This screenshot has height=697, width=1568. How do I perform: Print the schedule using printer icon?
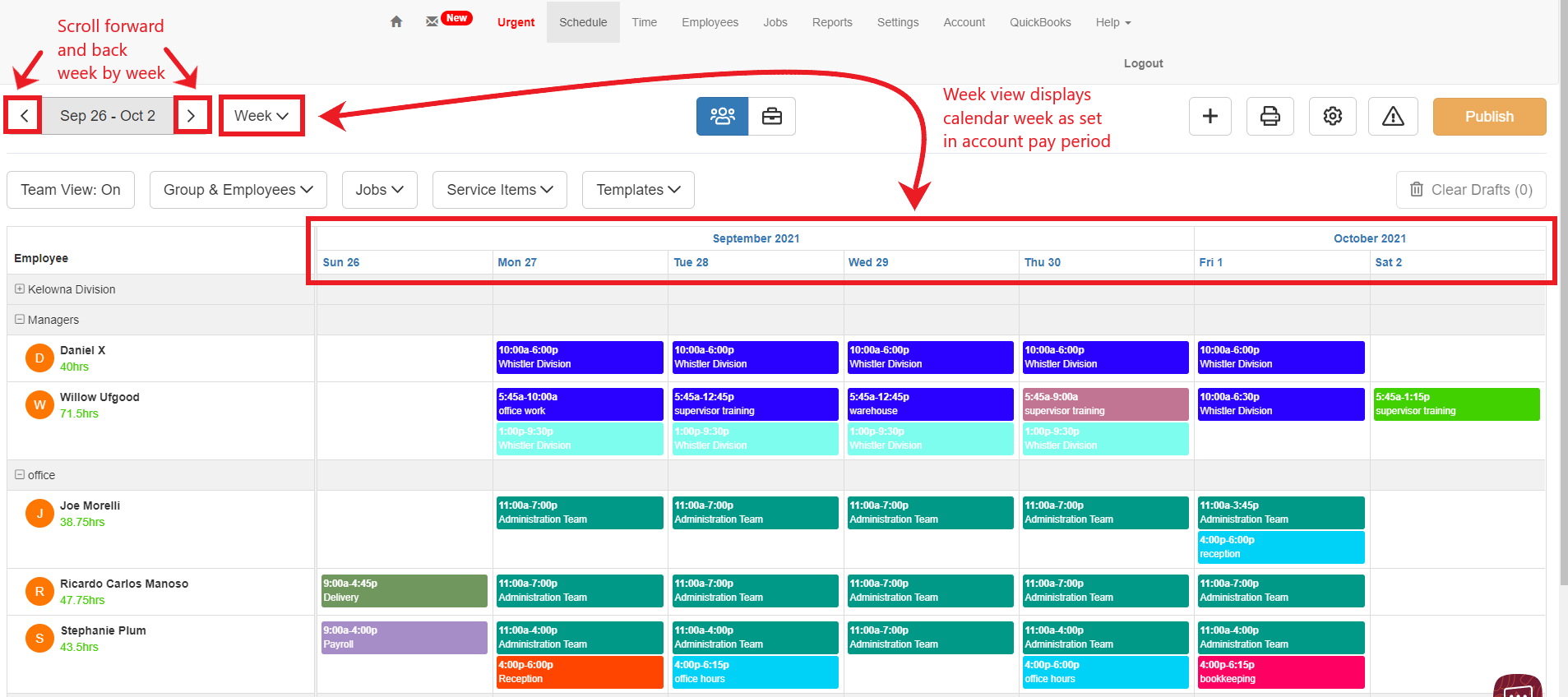(x=1270, y=116)
